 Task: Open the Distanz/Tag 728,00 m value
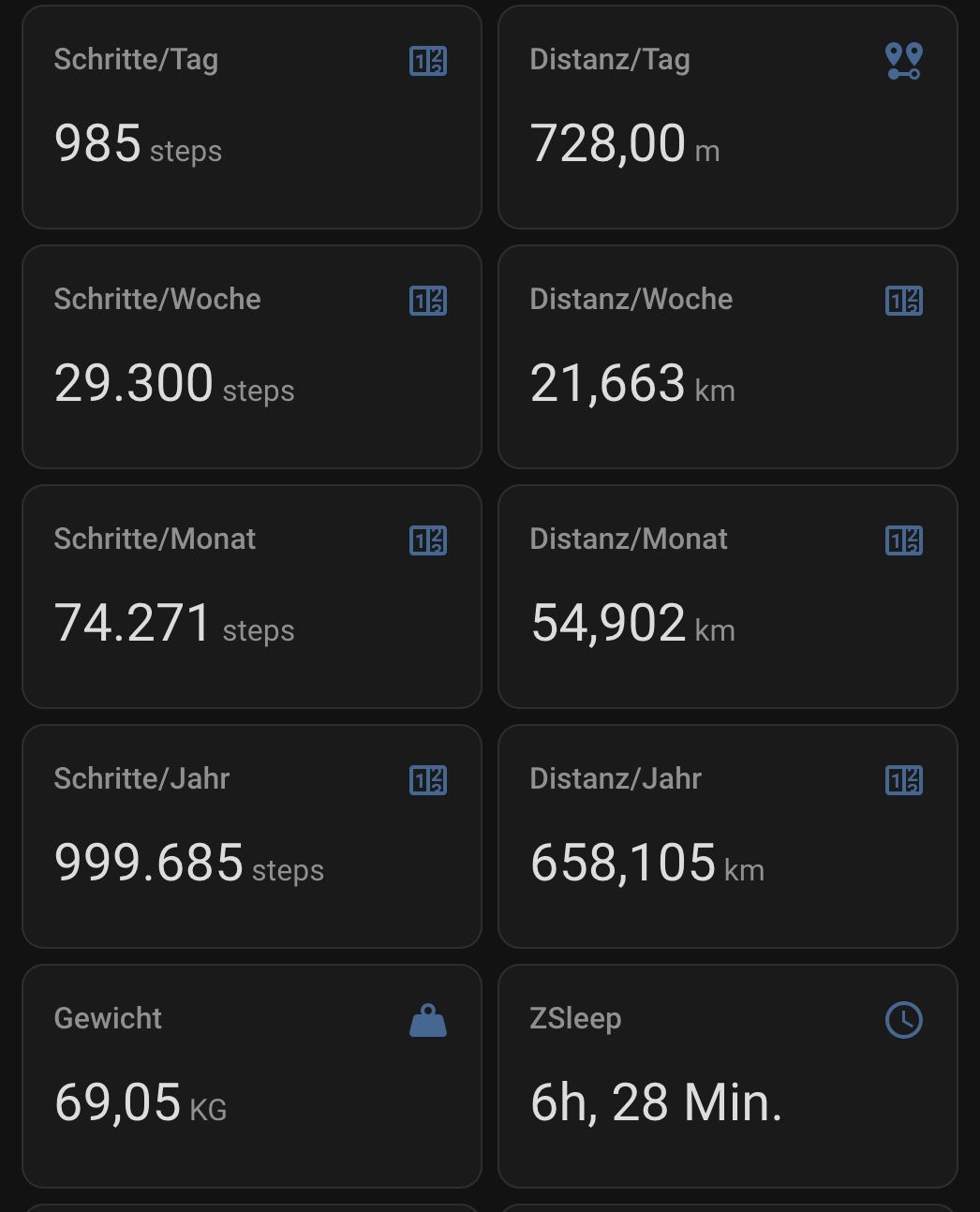[625, 144]
